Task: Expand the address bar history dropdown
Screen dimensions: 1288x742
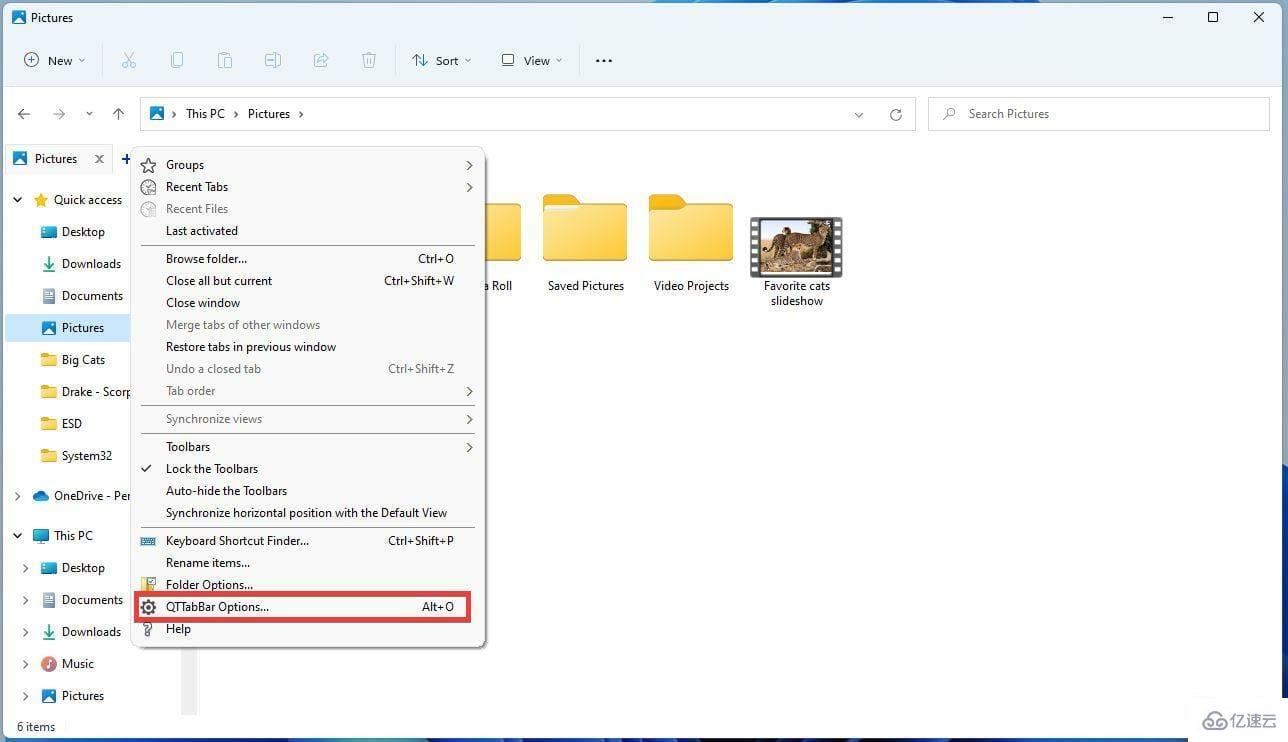Action: pyautogui.click(x=859, y=115)
